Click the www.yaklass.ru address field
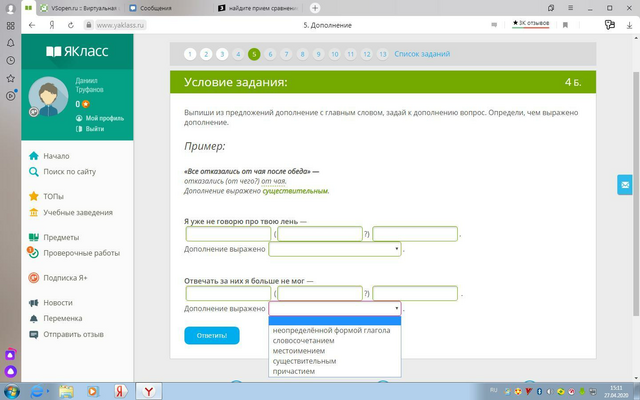The width and height of the screenshot is (640, 400). coord(120,25)
